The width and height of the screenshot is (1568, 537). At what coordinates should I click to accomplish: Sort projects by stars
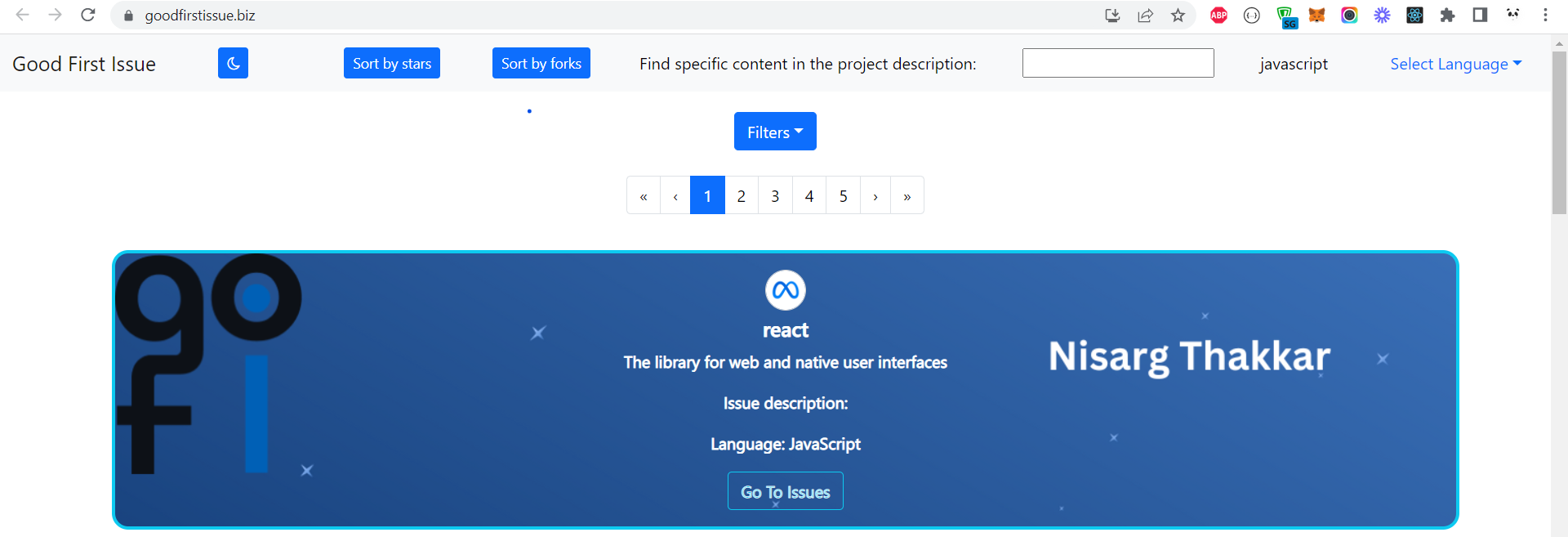(x=392, y=63)
